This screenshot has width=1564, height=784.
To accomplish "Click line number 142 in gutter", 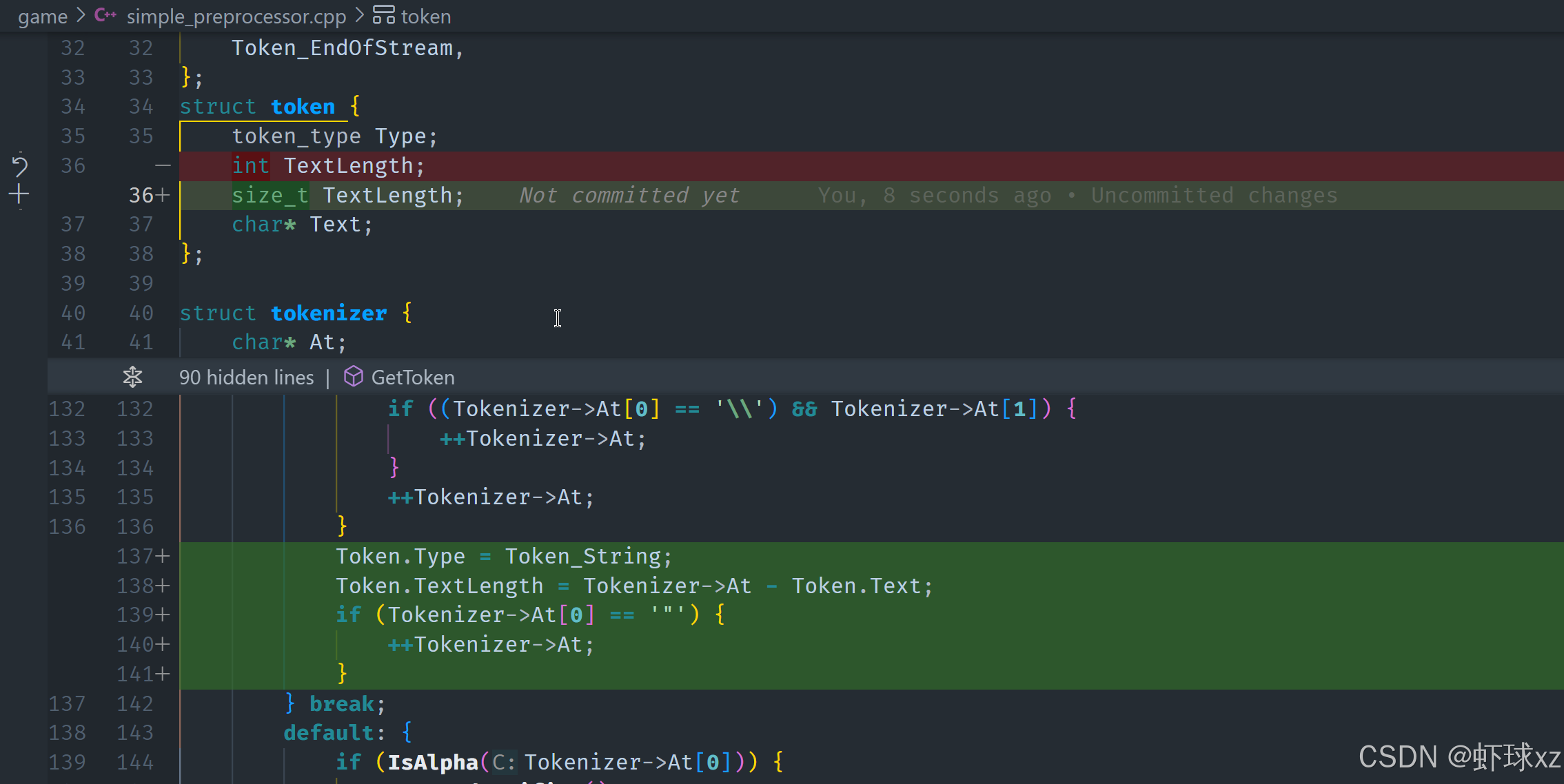I will click(x=135, y=704).
